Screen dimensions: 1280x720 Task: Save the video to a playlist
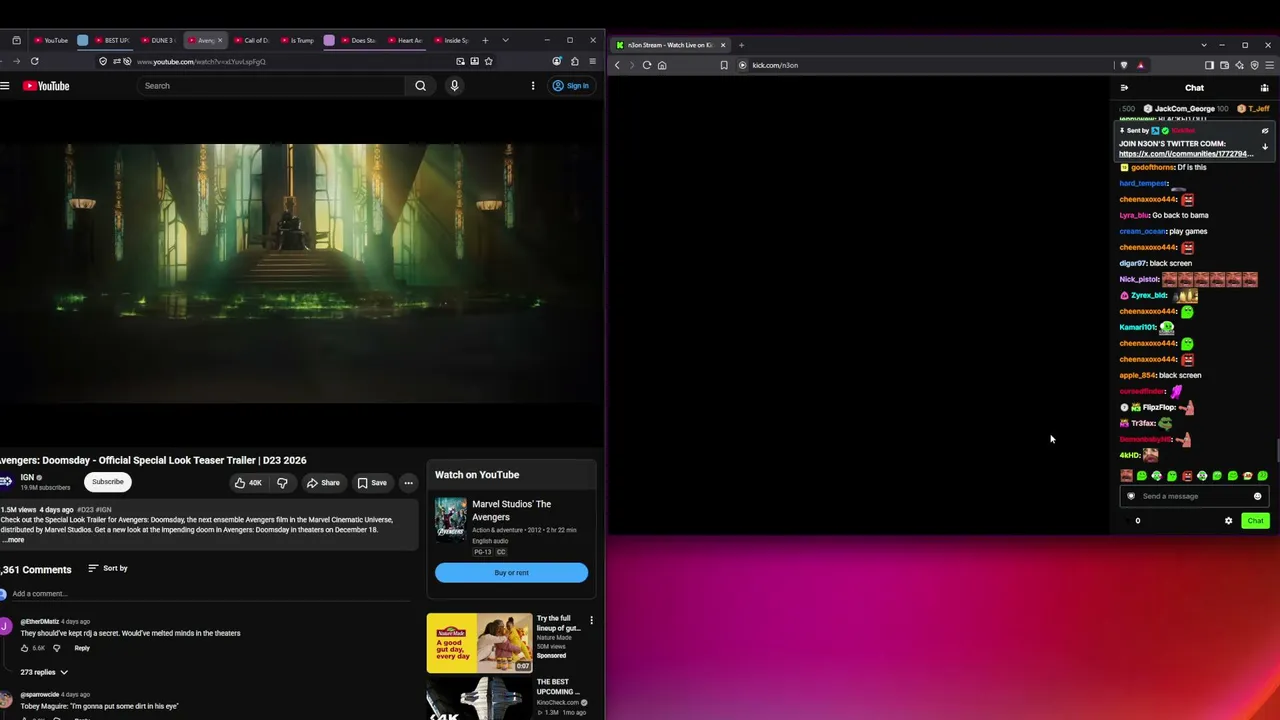372,483
